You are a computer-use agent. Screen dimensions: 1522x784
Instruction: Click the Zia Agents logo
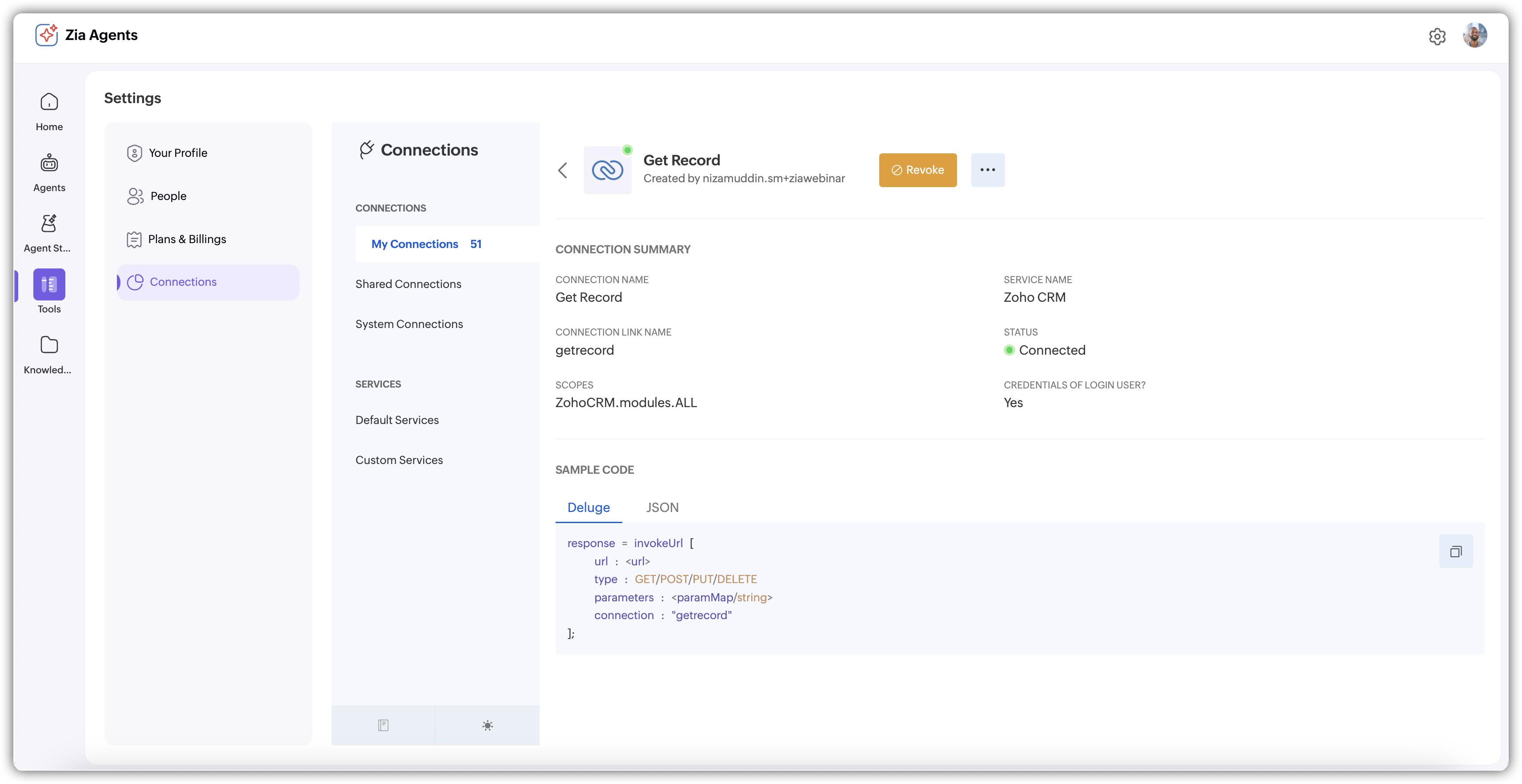click(x=47, y=35)
